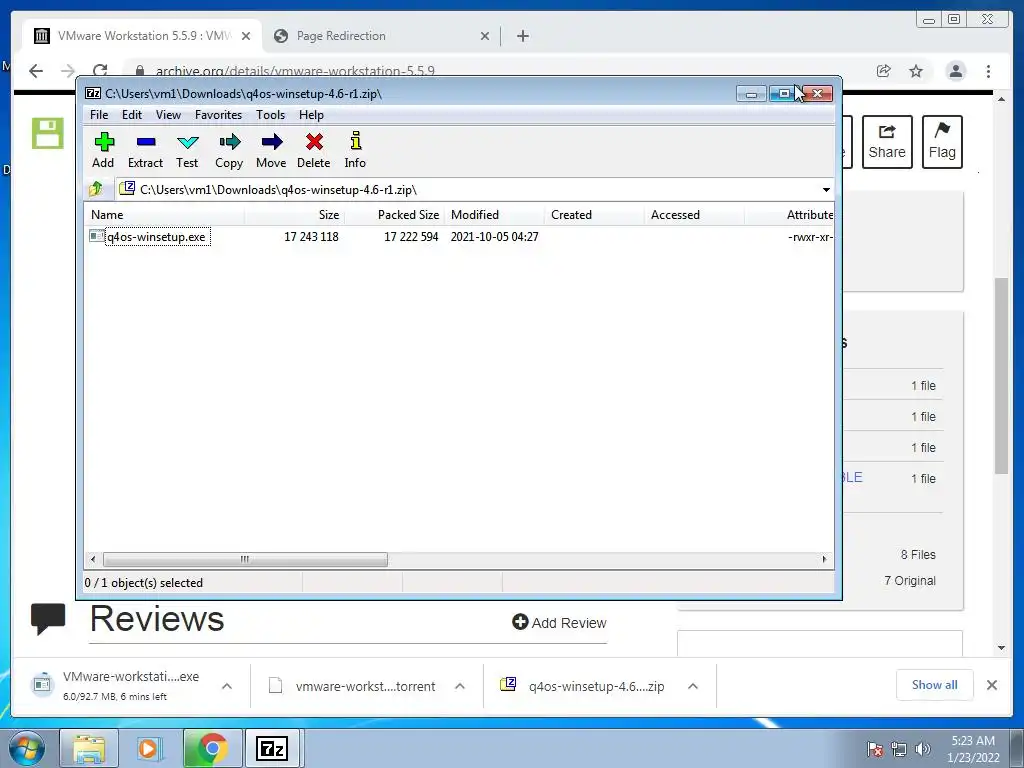
Task: Open a new Chrome tab
Action: click(522, 36)
